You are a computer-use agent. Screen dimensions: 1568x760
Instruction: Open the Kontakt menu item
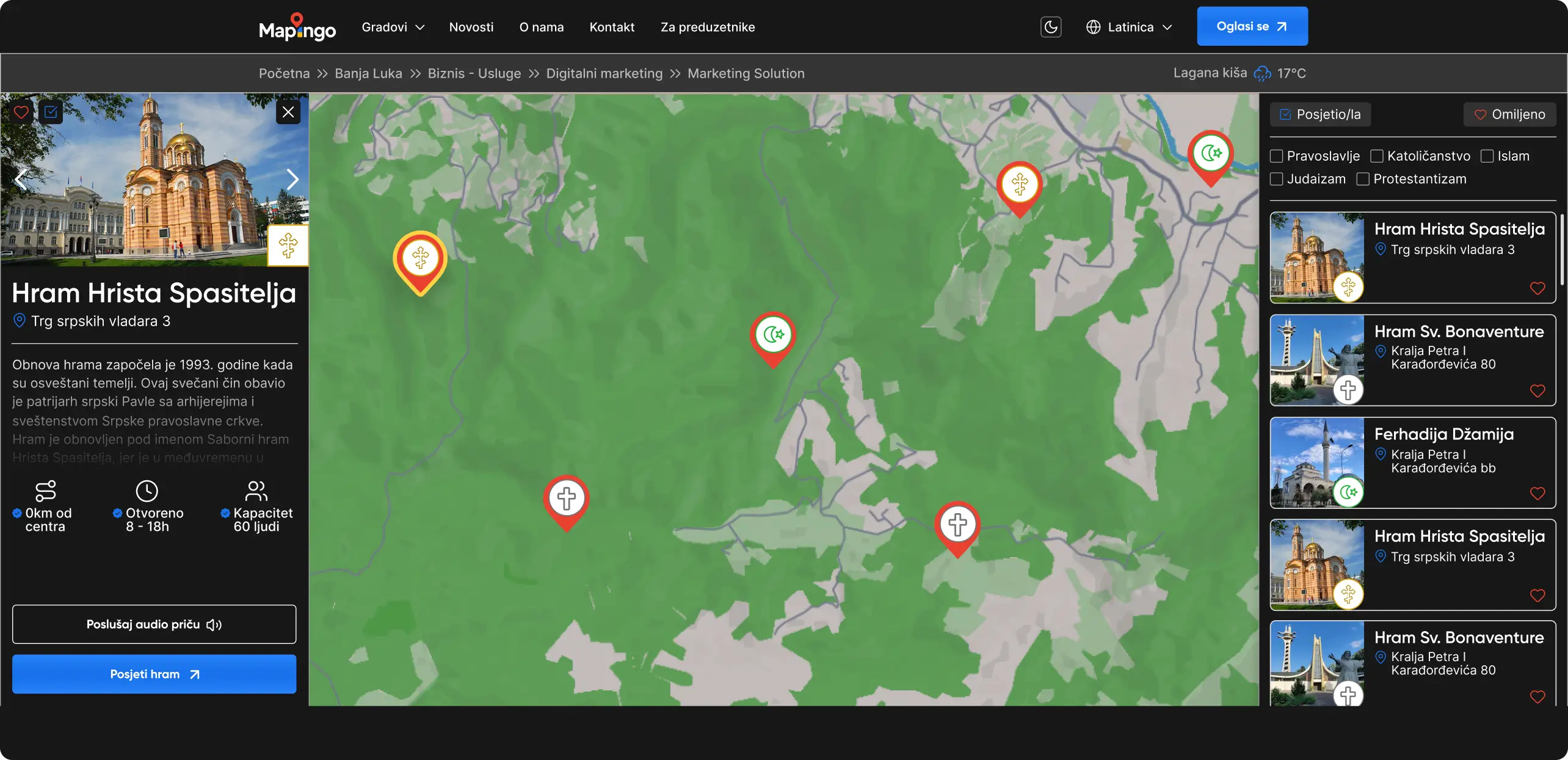click(612, 27)
